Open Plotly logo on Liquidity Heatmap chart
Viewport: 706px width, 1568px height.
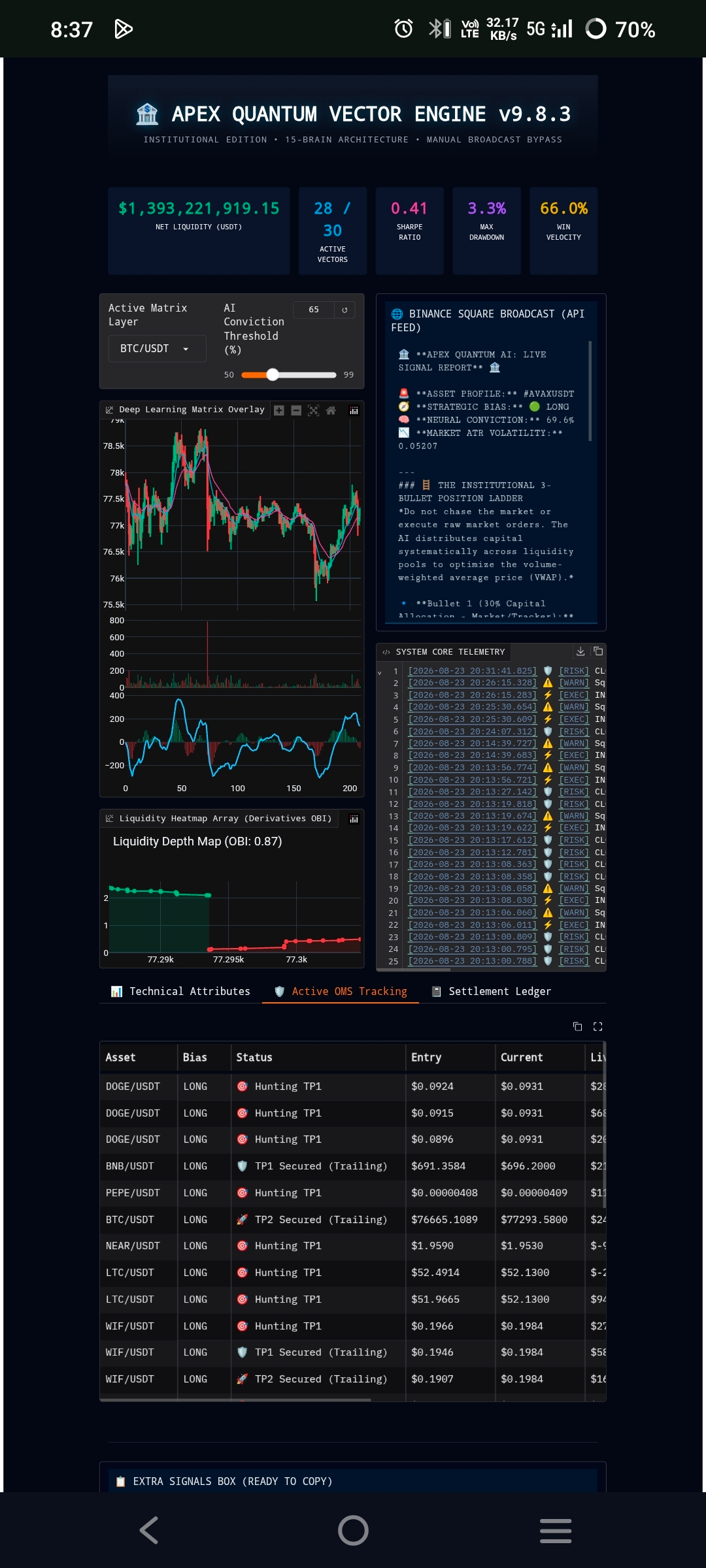[354, 819]
